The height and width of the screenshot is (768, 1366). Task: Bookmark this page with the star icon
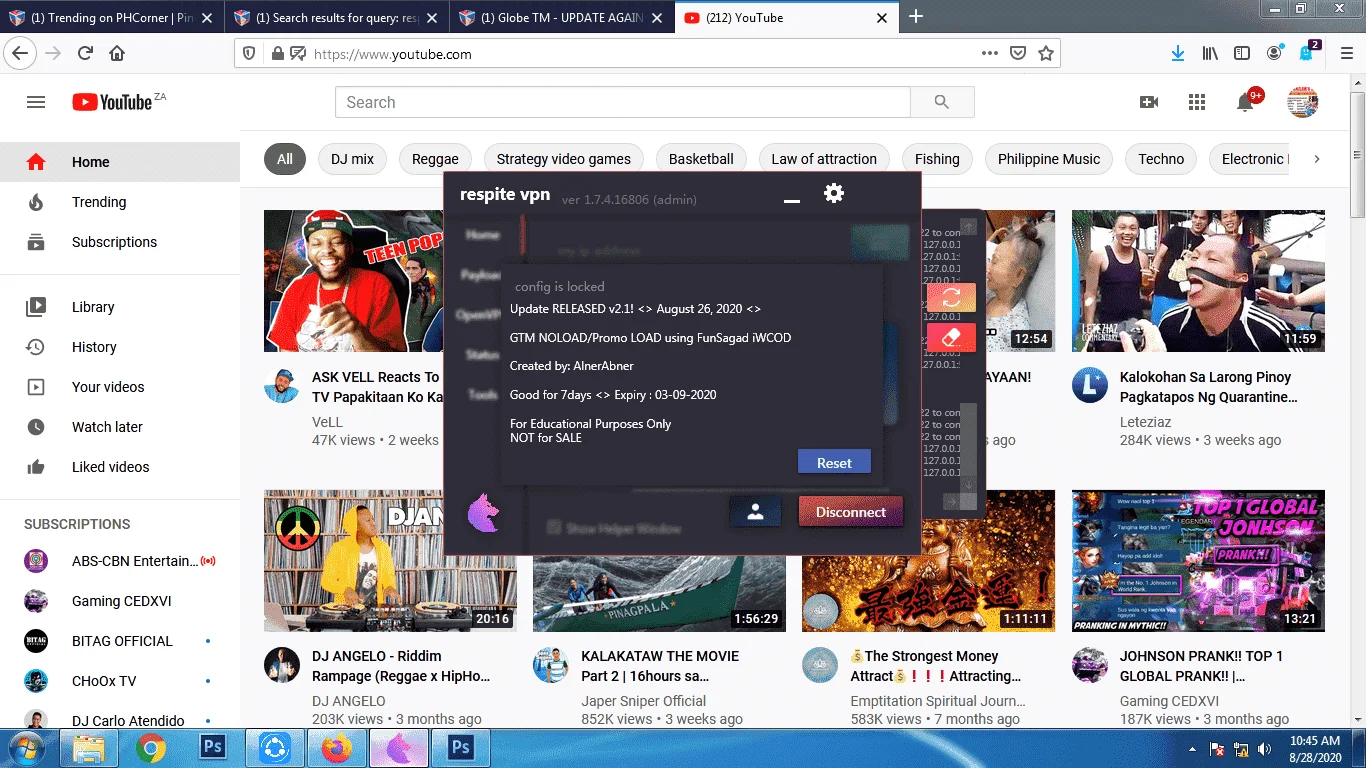[1046, 54]
